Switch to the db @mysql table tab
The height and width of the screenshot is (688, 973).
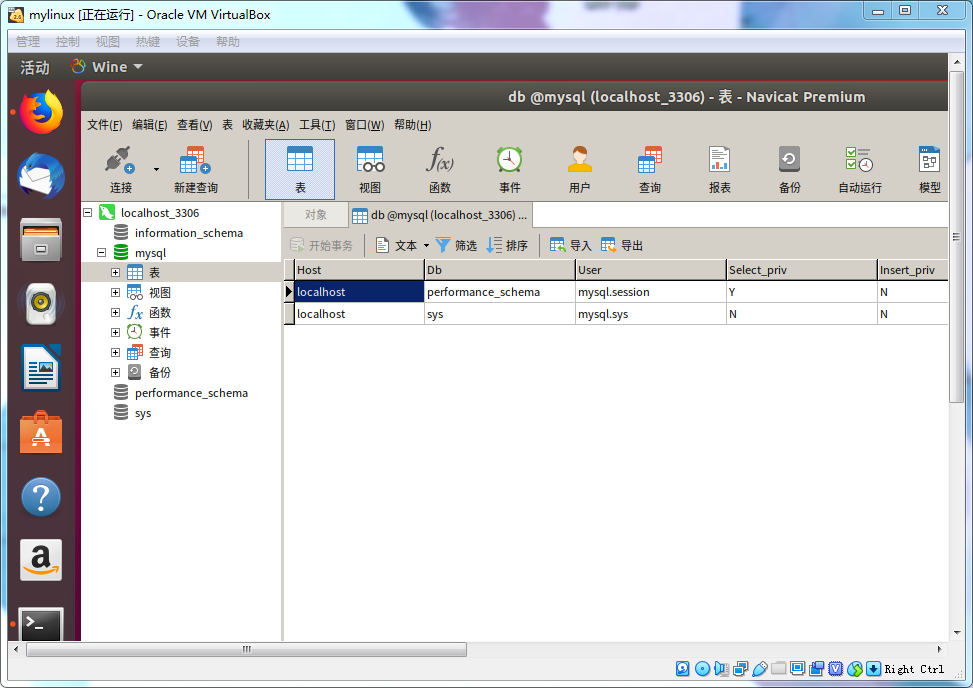(x=440, y=215)
